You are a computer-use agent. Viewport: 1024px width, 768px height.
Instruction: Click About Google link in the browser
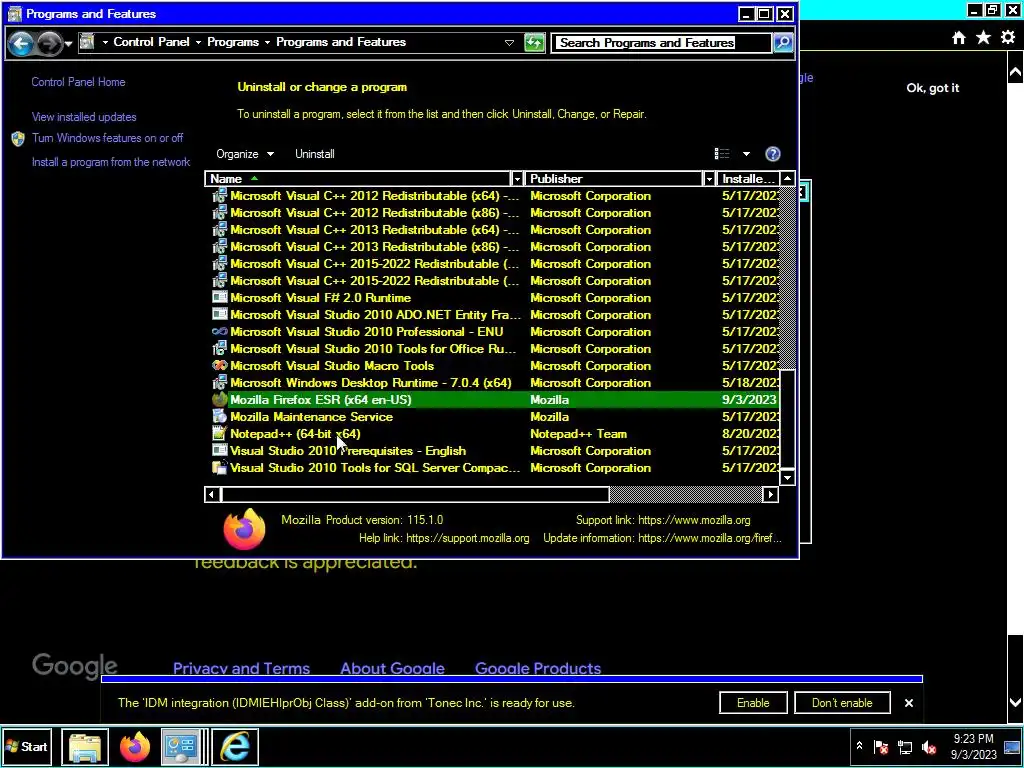pyautogui.click(x=392, y=668)
